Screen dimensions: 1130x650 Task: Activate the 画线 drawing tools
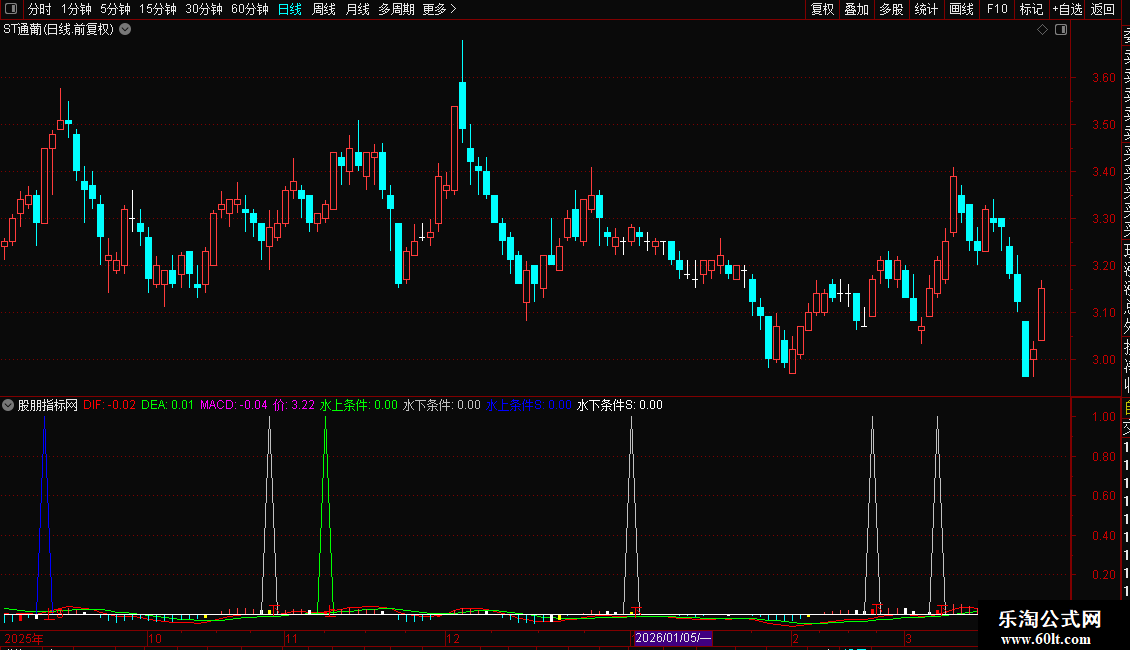coord(961,9)
